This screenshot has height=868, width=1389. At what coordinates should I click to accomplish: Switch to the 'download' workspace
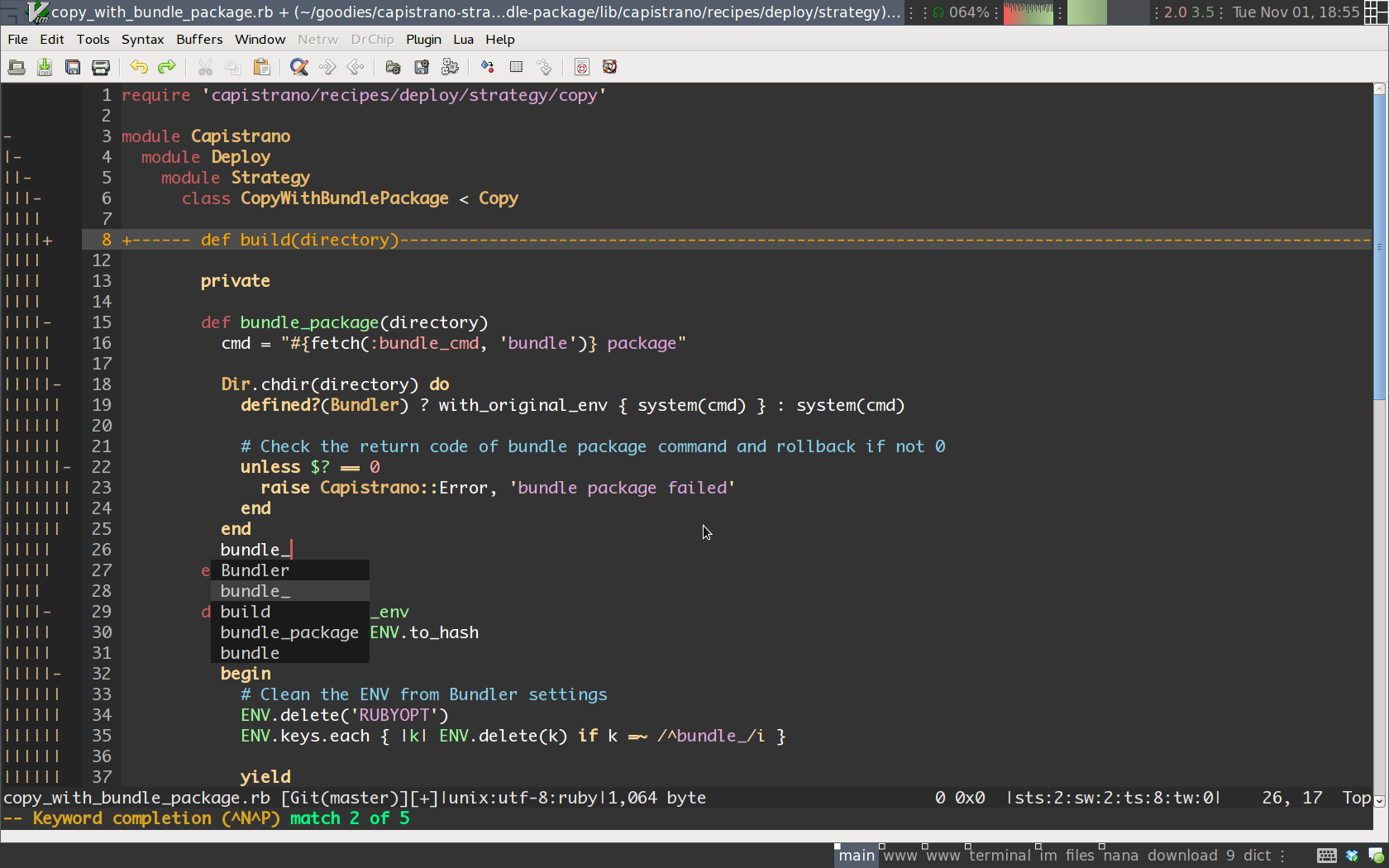1182,856
